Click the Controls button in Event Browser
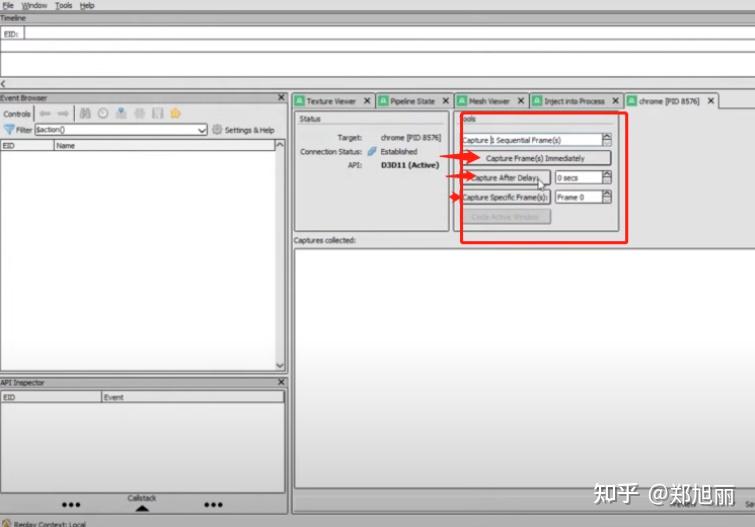This screenshot has height=527, width=755. (x=17, y=114)
